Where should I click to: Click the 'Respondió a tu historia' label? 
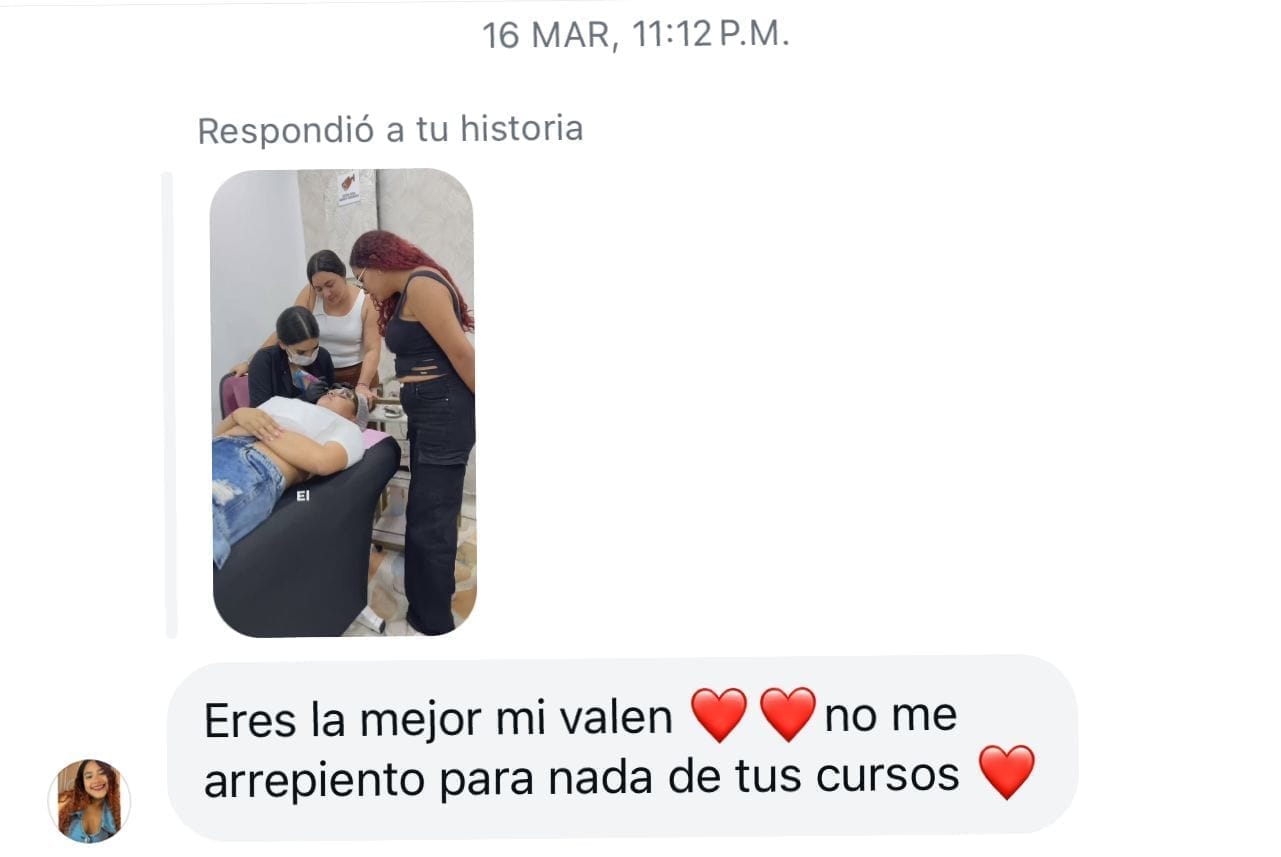[x=390, y=130]
